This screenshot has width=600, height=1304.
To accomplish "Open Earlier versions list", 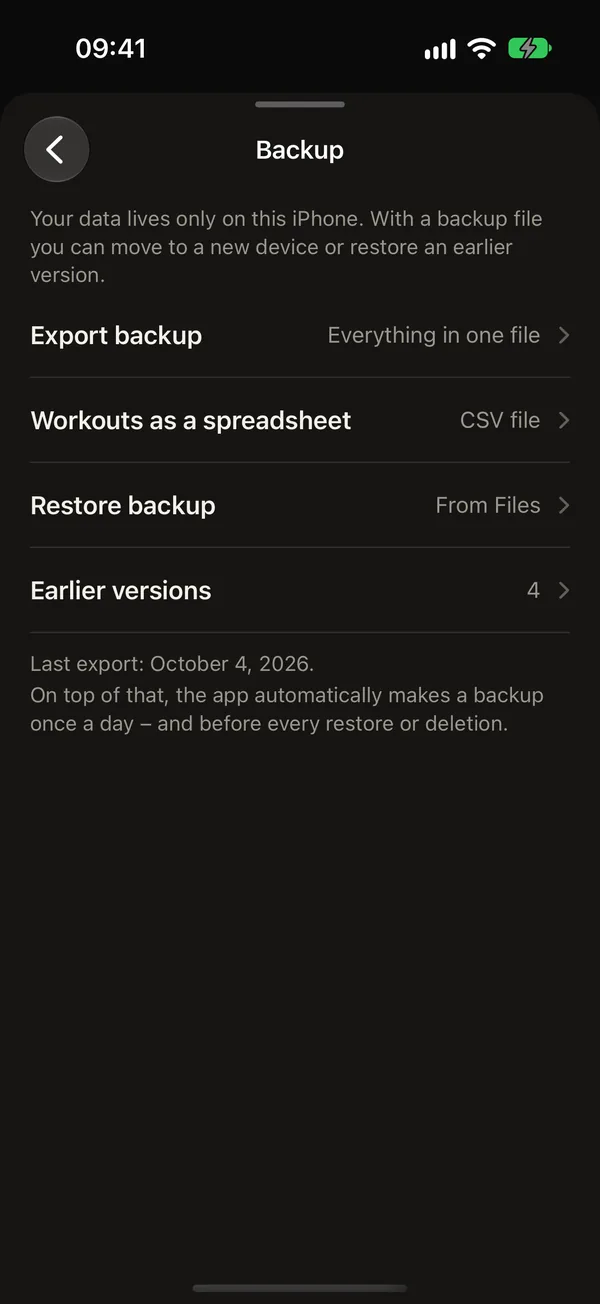I will pos(300,590).
